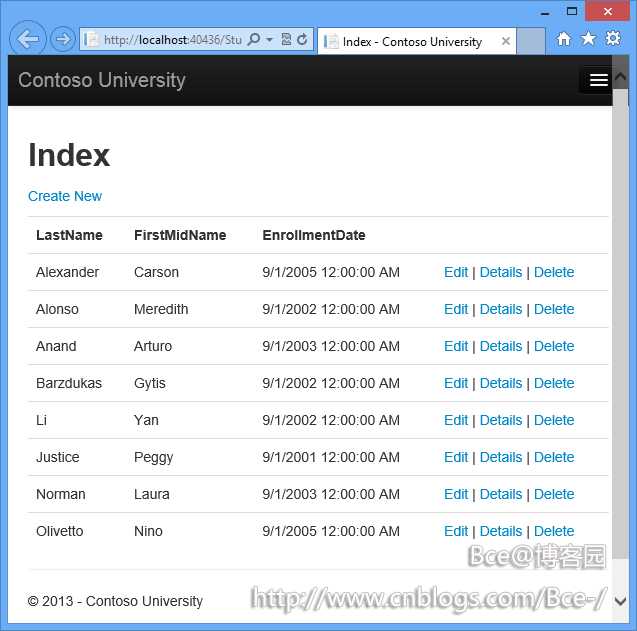637x631 pixels.
Task: Click the first name cell Peggy
Action: click(x=154, y=458)
